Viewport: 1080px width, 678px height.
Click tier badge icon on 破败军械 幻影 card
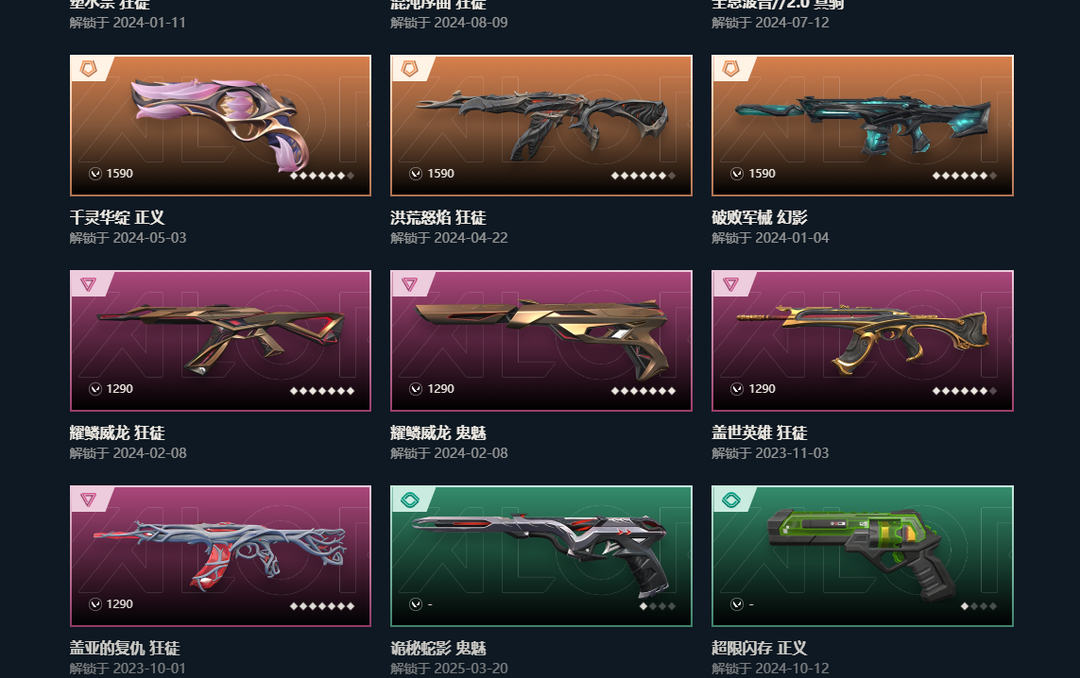click(731, 69)
